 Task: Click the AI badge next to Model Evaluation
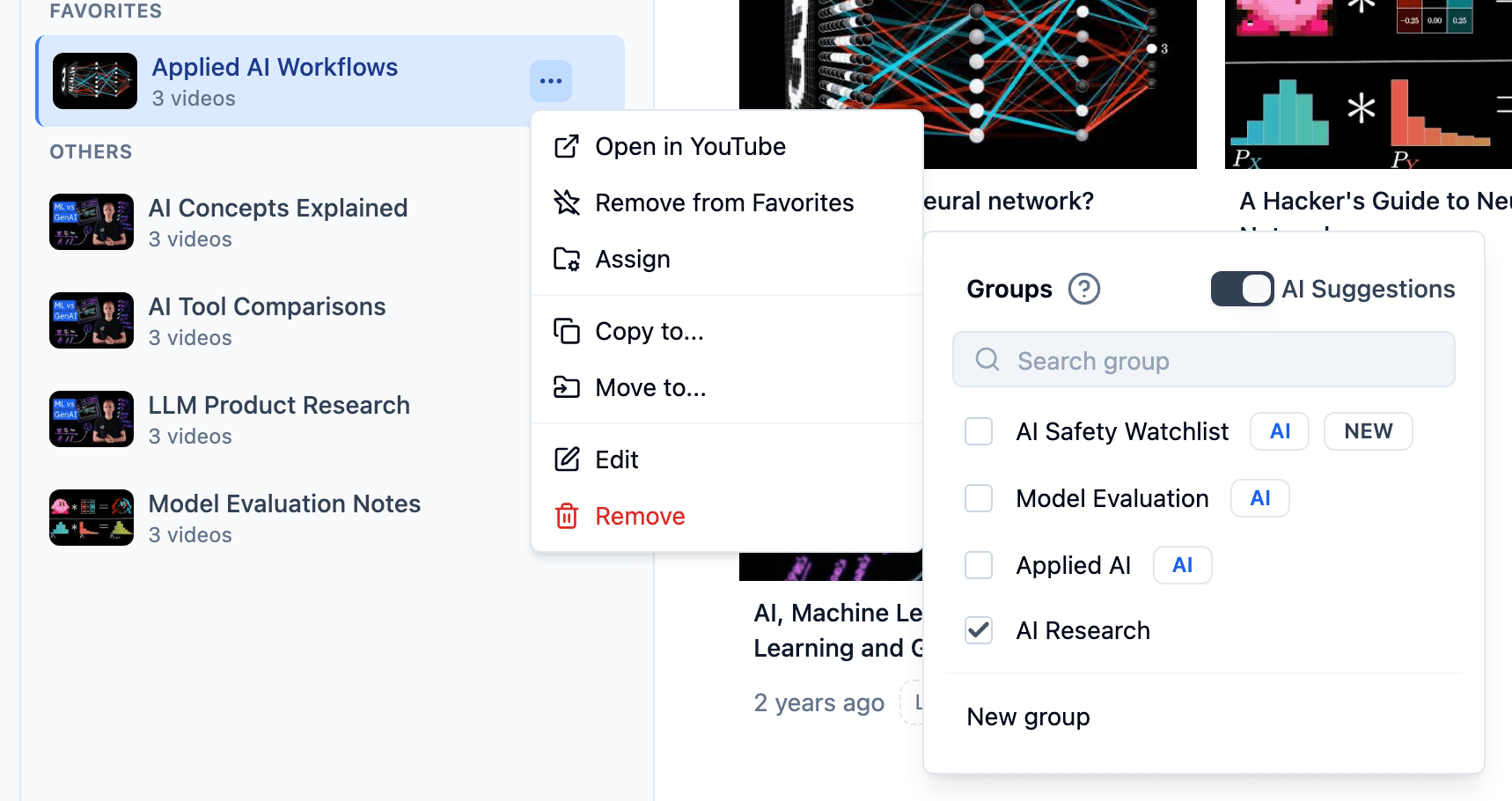click(x=1260, y=498)
